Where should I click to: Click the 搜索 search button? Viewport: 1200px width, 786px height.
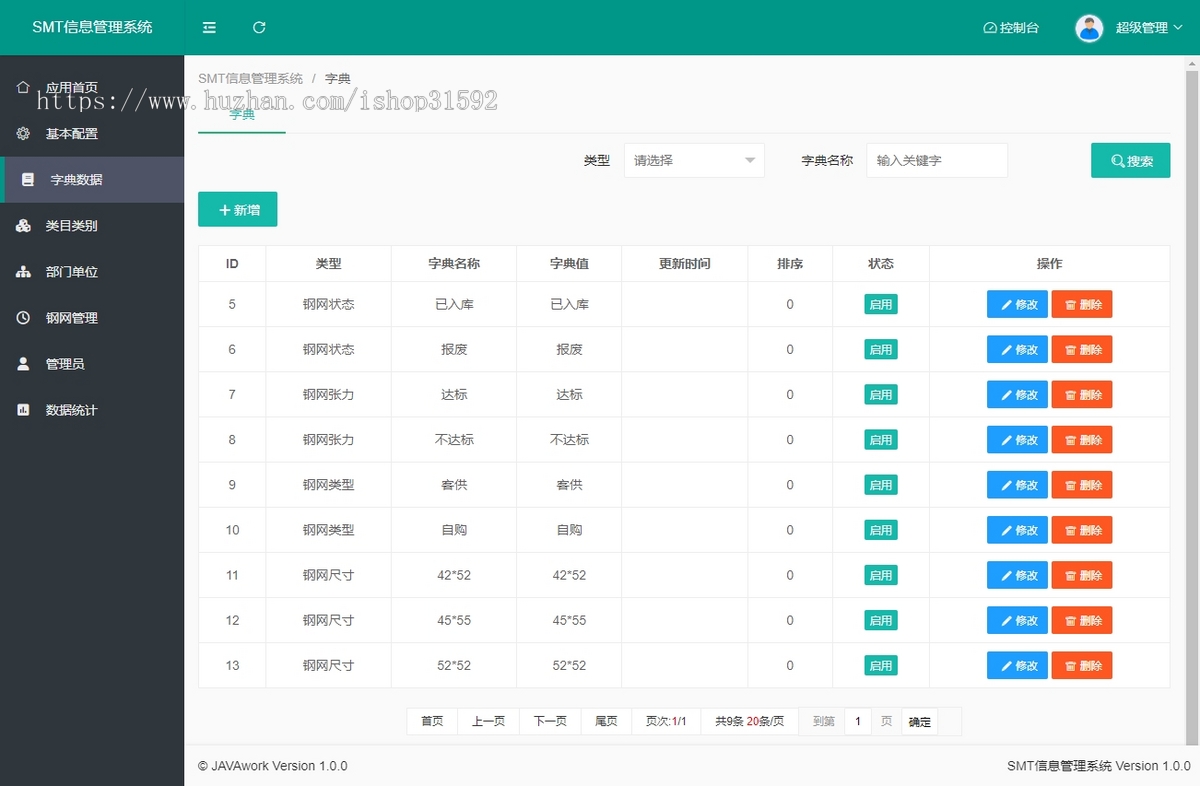click(x=1130, y=161)
